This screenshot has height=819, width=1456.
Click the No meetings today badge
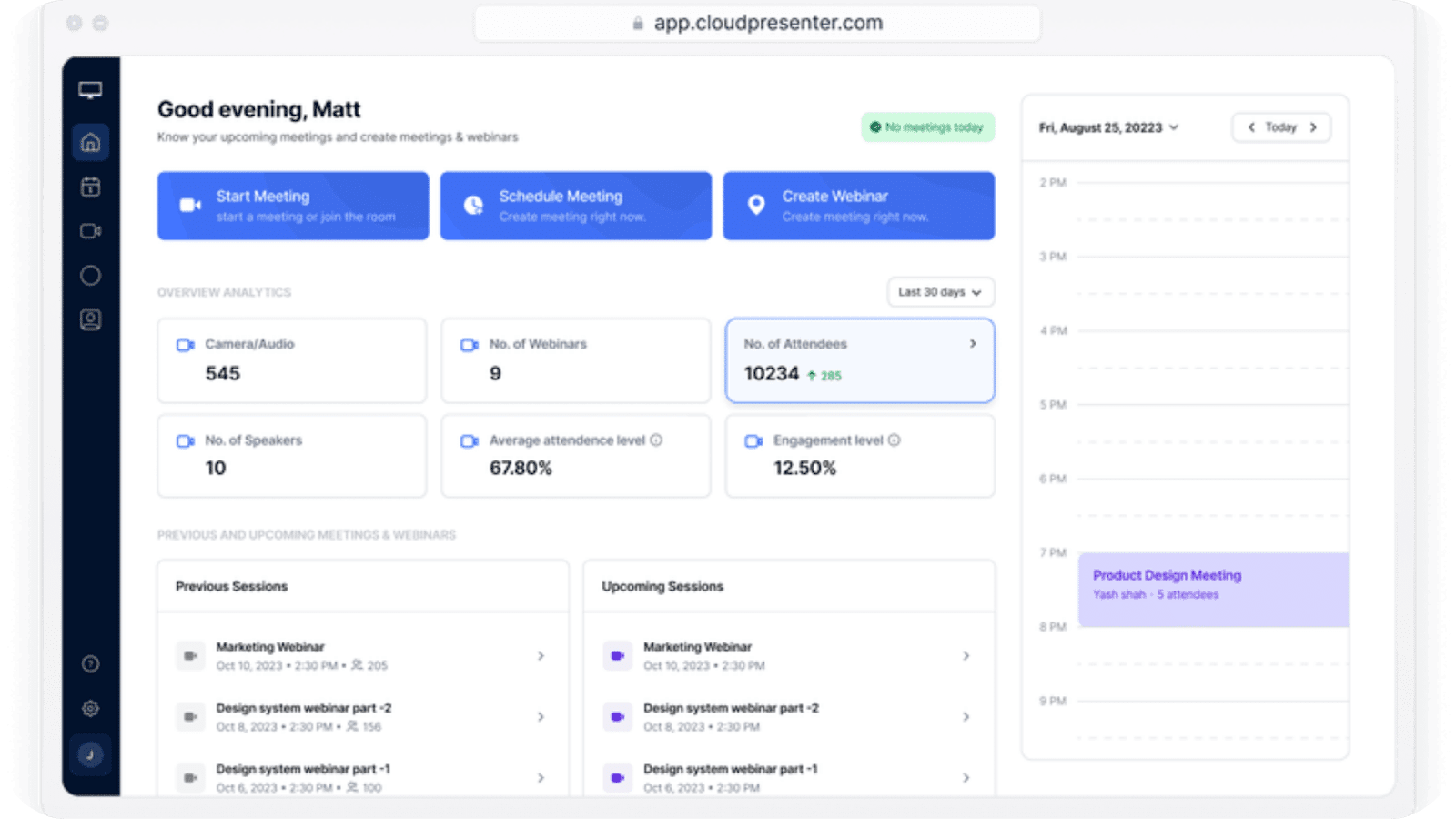coord(928,127)
